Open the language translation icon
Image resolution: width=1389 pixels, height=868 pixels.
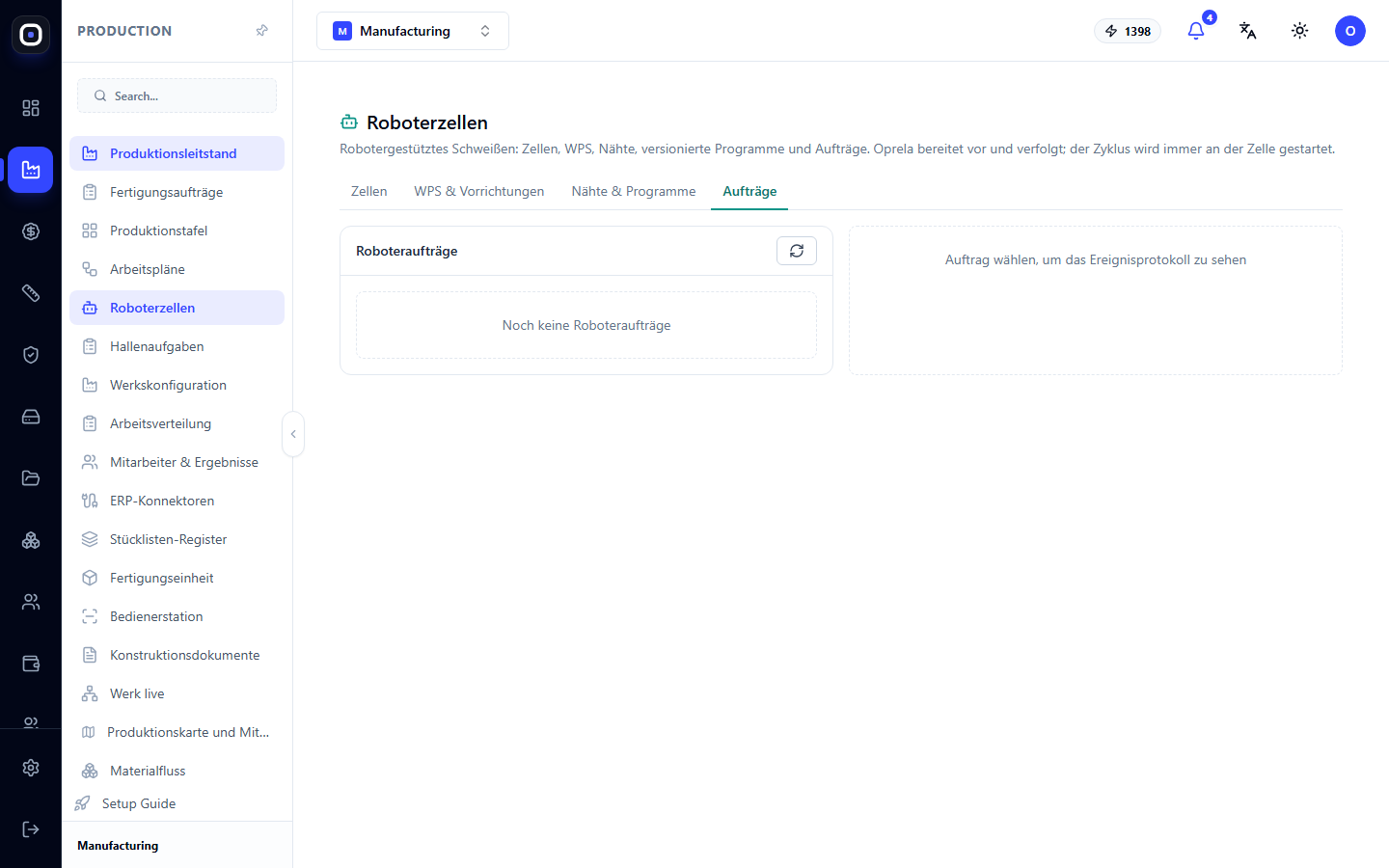(1248, 31)
